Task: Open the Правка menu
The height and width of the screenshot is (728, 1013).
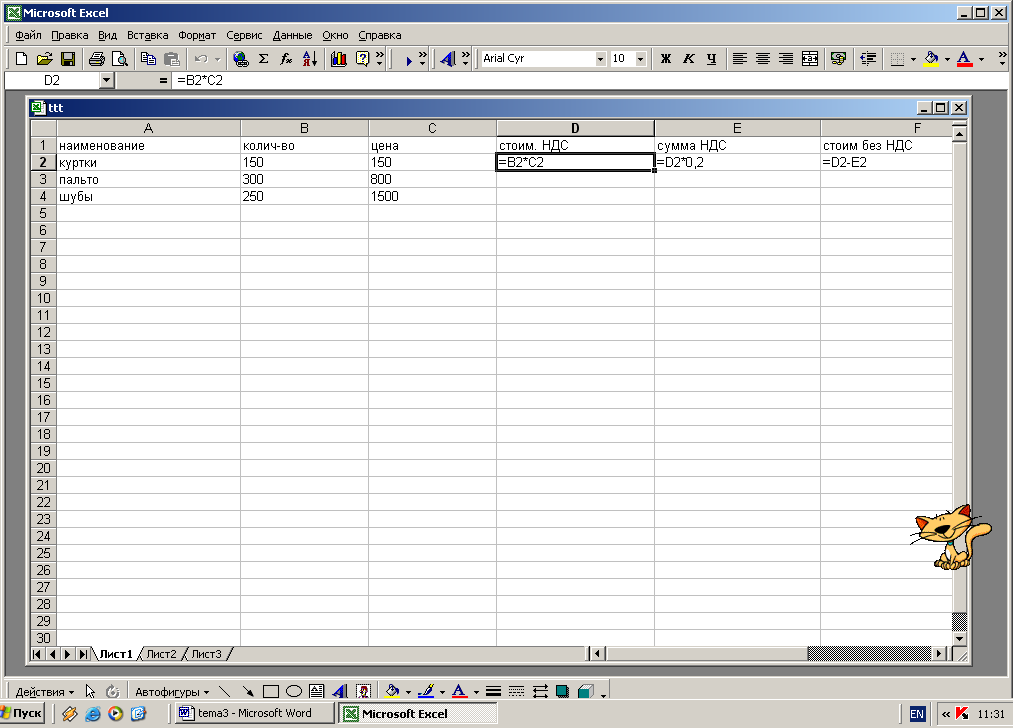Action: 70,35
